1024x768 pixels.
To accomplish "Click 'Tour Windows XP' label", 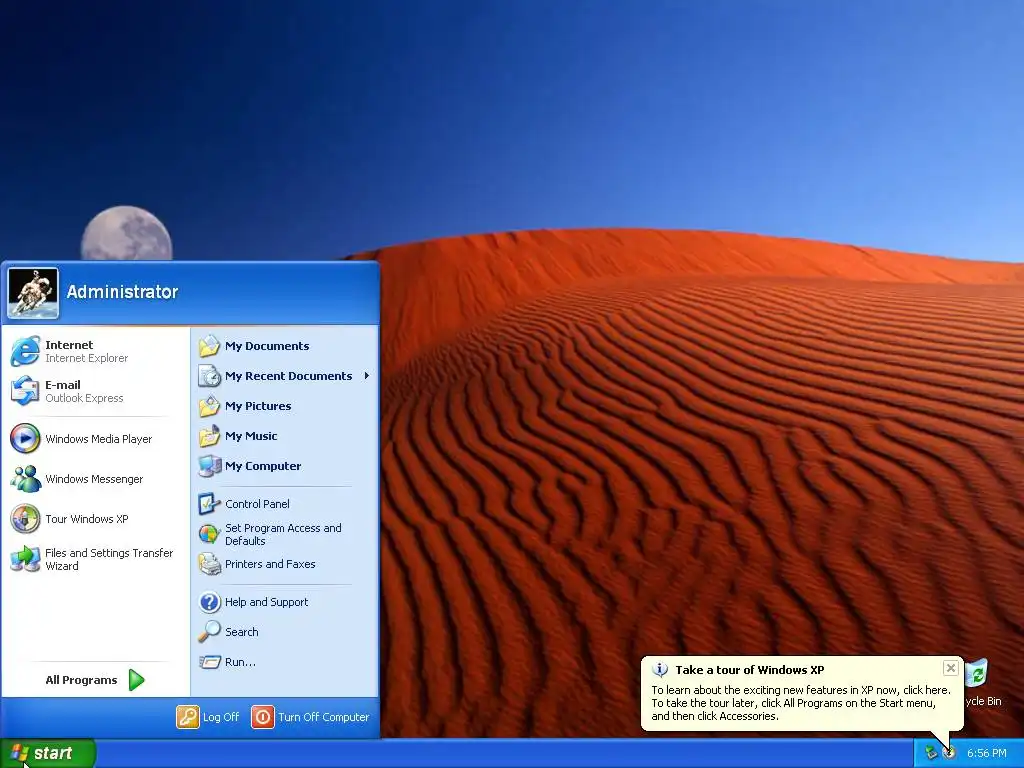I will tap(87, 519).
